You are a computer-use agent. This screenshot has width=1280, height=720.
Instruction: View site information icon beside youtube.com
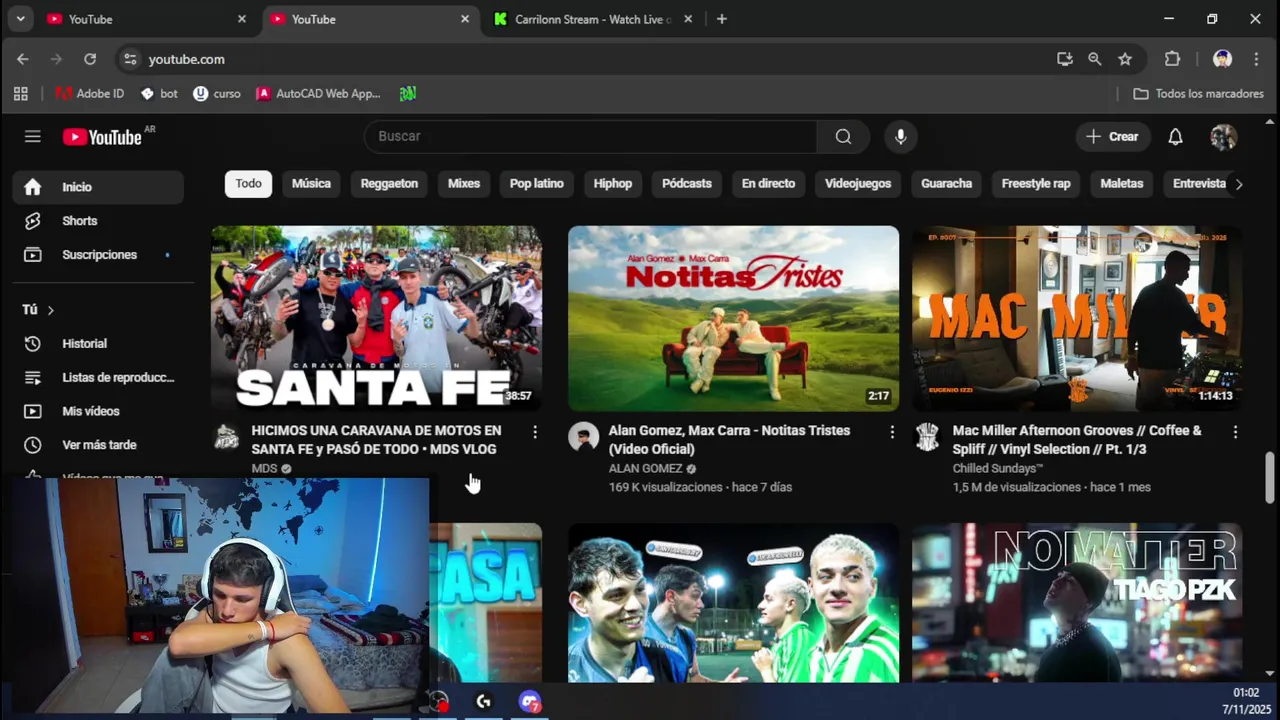click(130, 59)
